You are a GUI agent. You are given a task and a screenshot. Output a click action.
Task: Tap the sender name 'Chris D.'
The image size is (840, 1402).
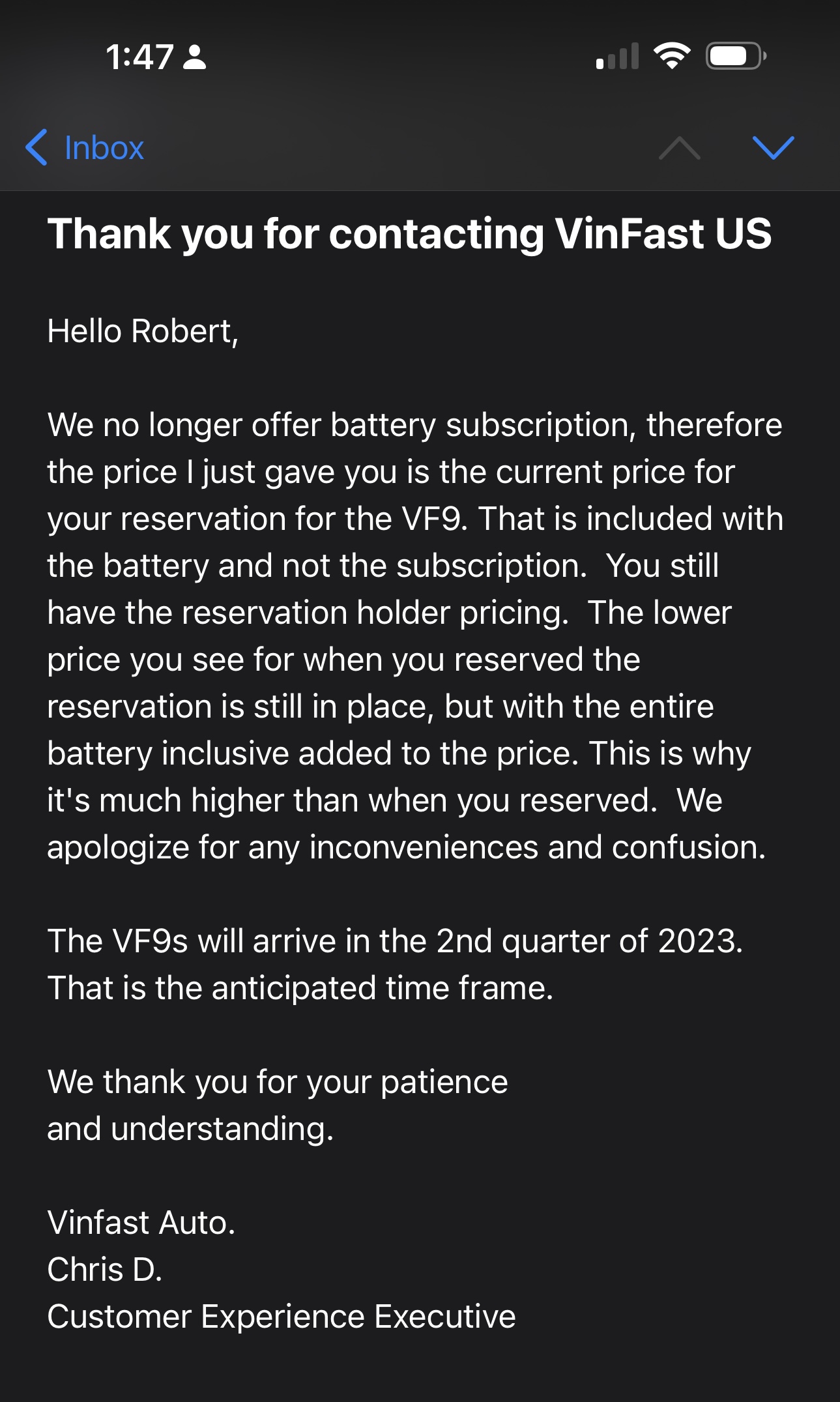[x=104, y=1270]
